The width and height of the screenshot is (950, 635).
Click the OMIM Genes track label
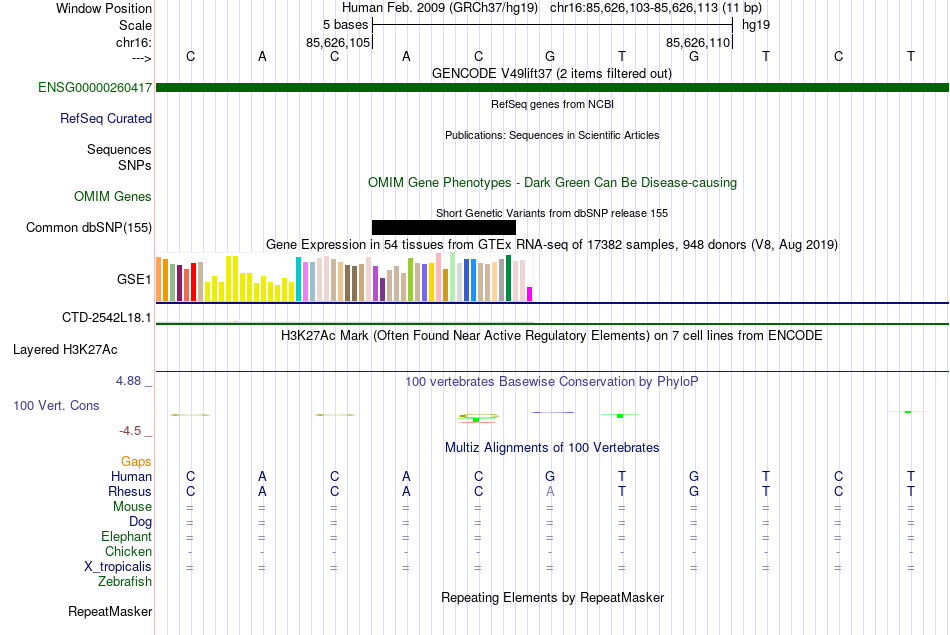tap(113, 197)
